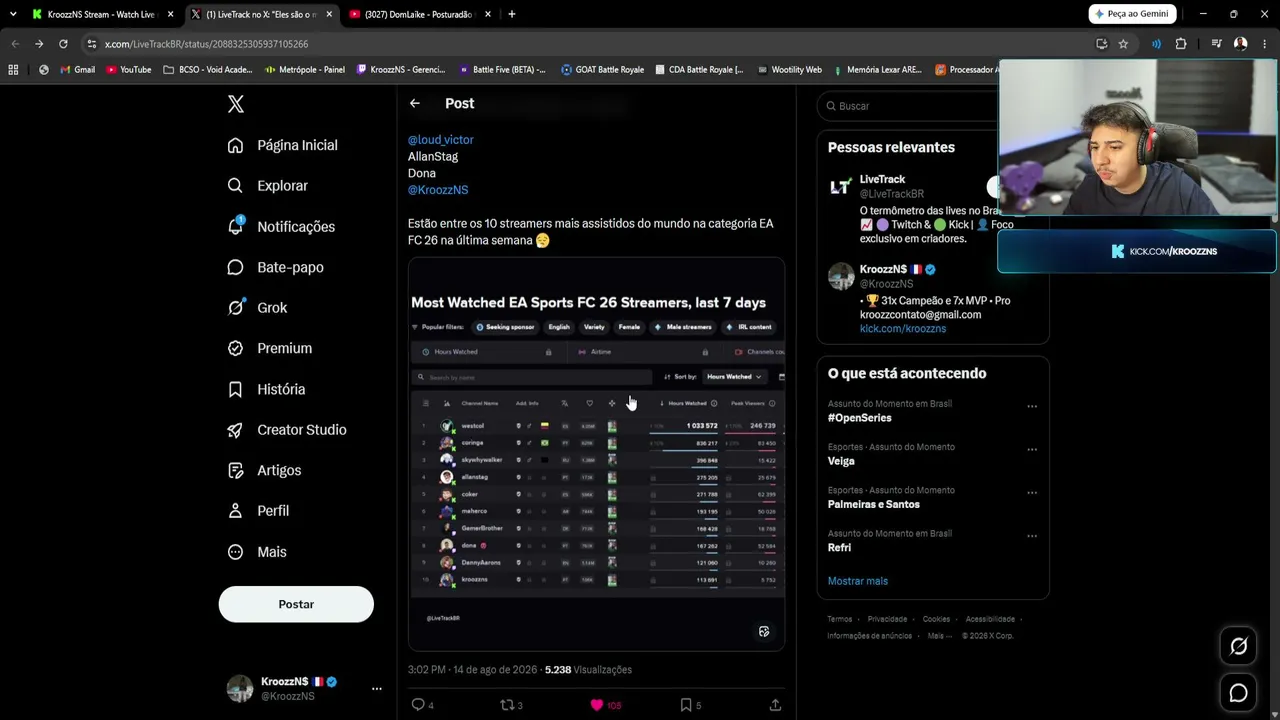The image size is (1280, 720).
Task: Open Notificações in the sidebar
Action: point(281,227)
